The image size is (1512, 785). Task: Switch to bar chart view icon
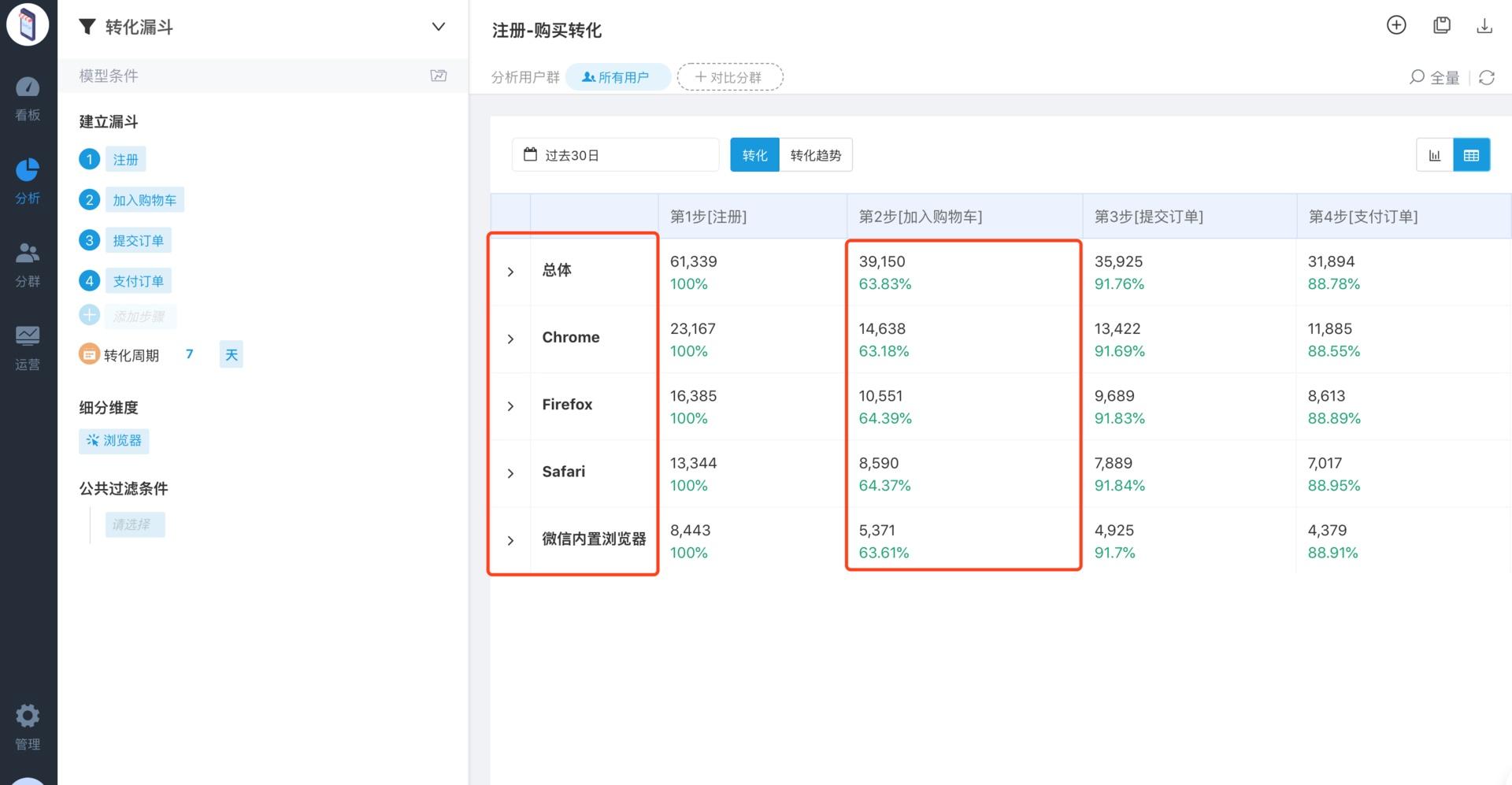1435,155
